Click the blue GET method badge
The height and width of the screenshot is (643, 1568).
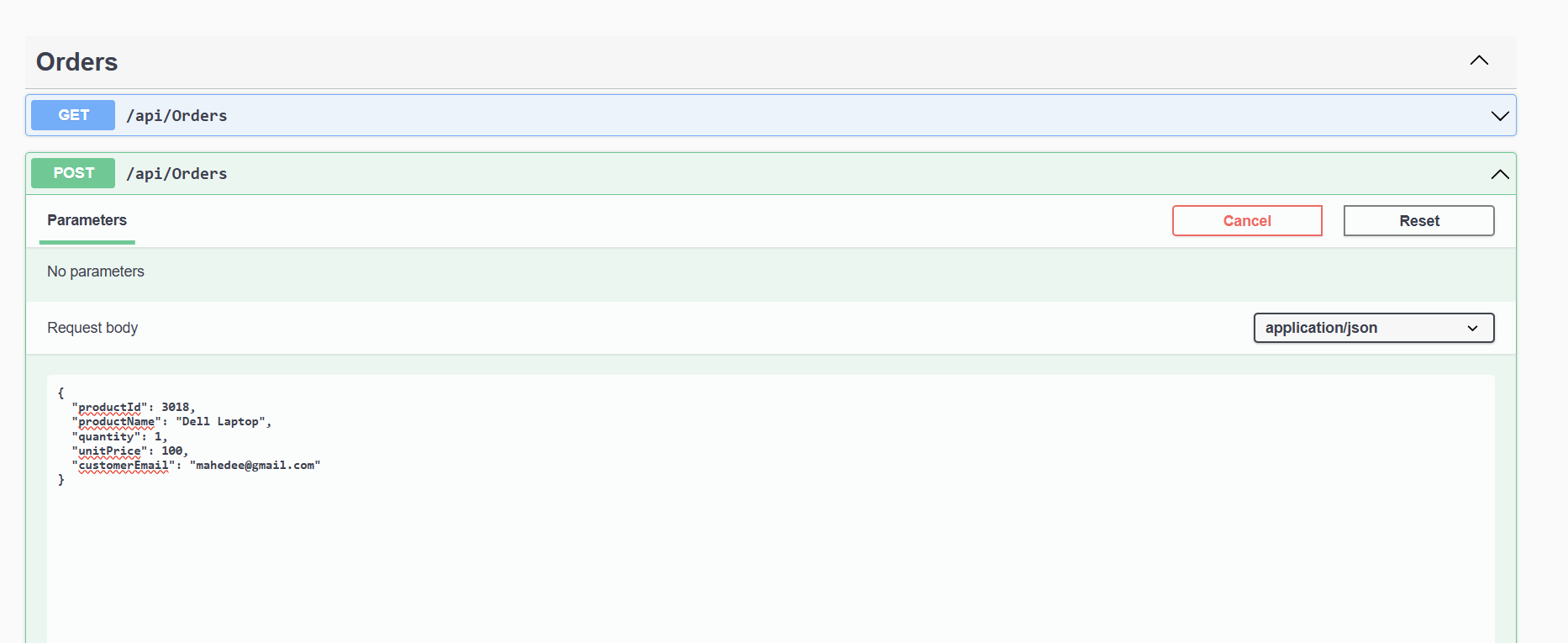(73, 115)
